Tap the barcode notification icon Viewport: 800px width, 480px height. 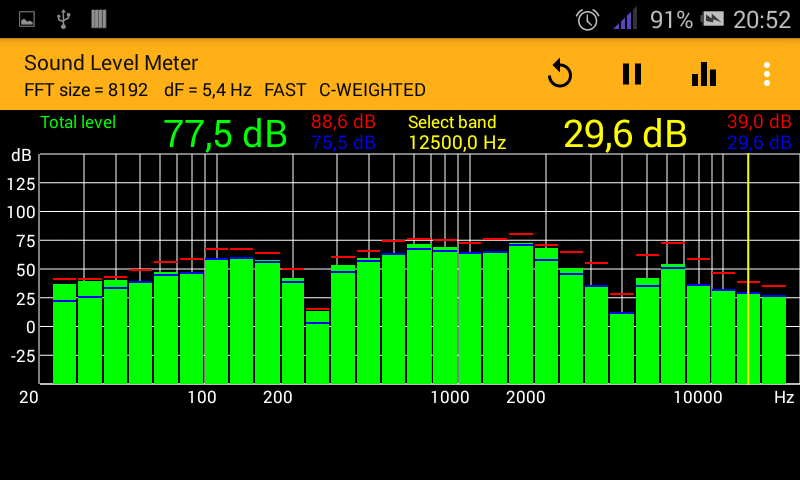point(98,19)
